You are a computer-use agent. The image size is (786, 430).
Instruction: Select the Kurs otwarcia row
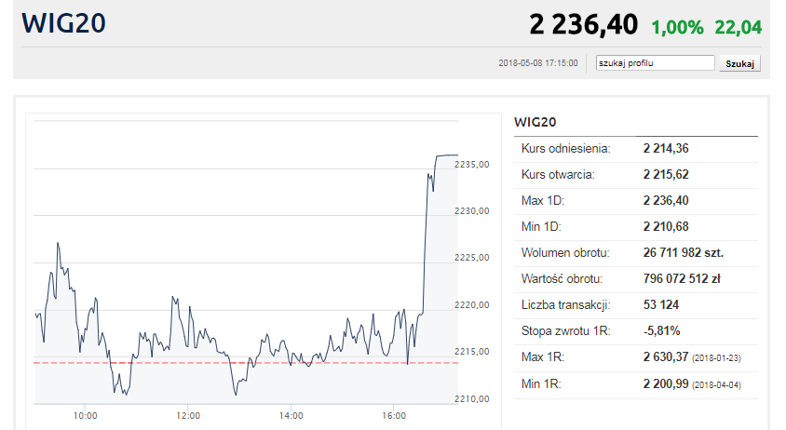tap(635, 174)
